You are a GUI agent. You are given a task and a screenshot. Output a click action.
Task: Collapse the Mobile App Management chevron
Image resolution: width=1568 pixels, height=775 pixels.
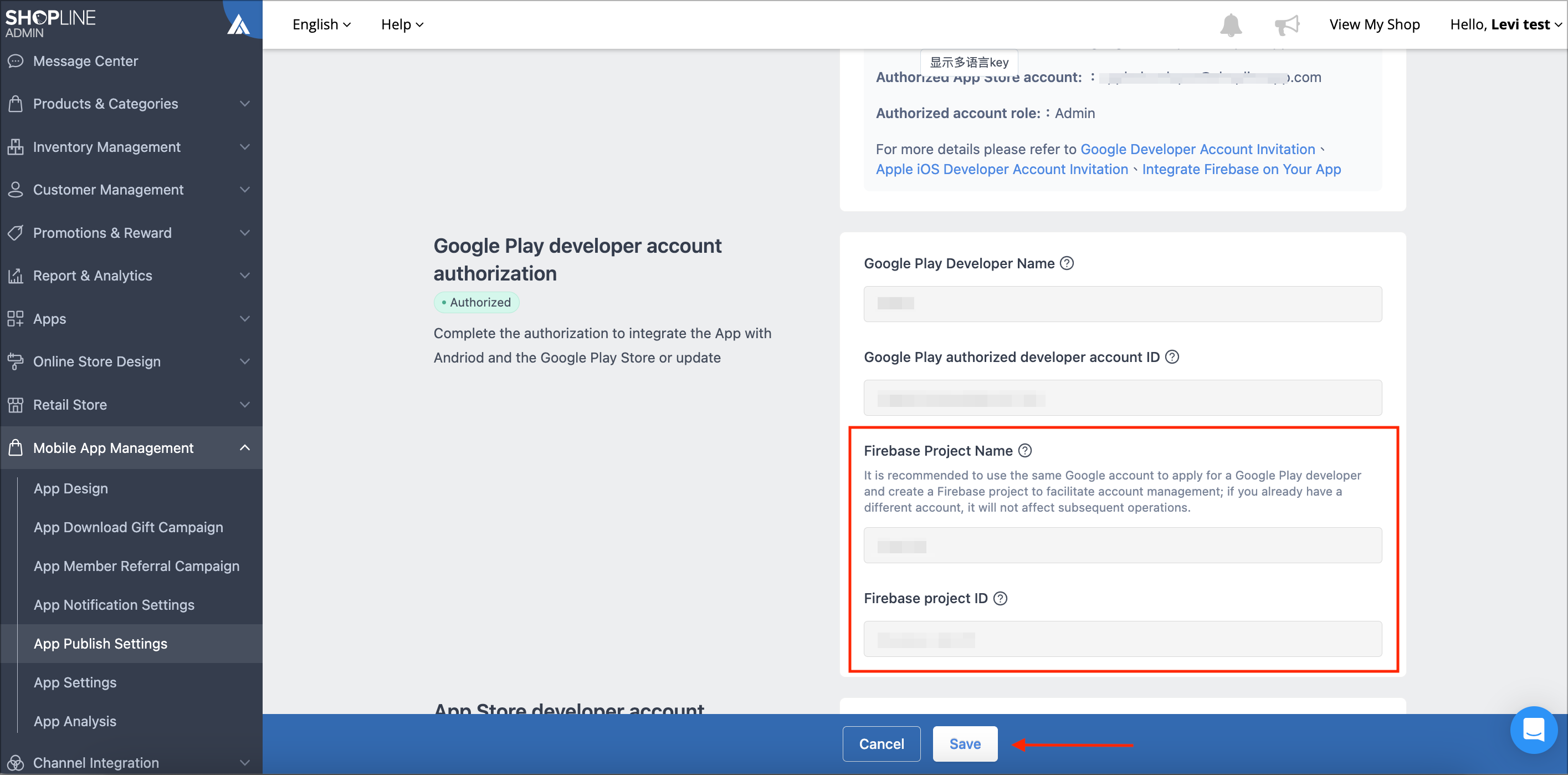pos(245,447)
